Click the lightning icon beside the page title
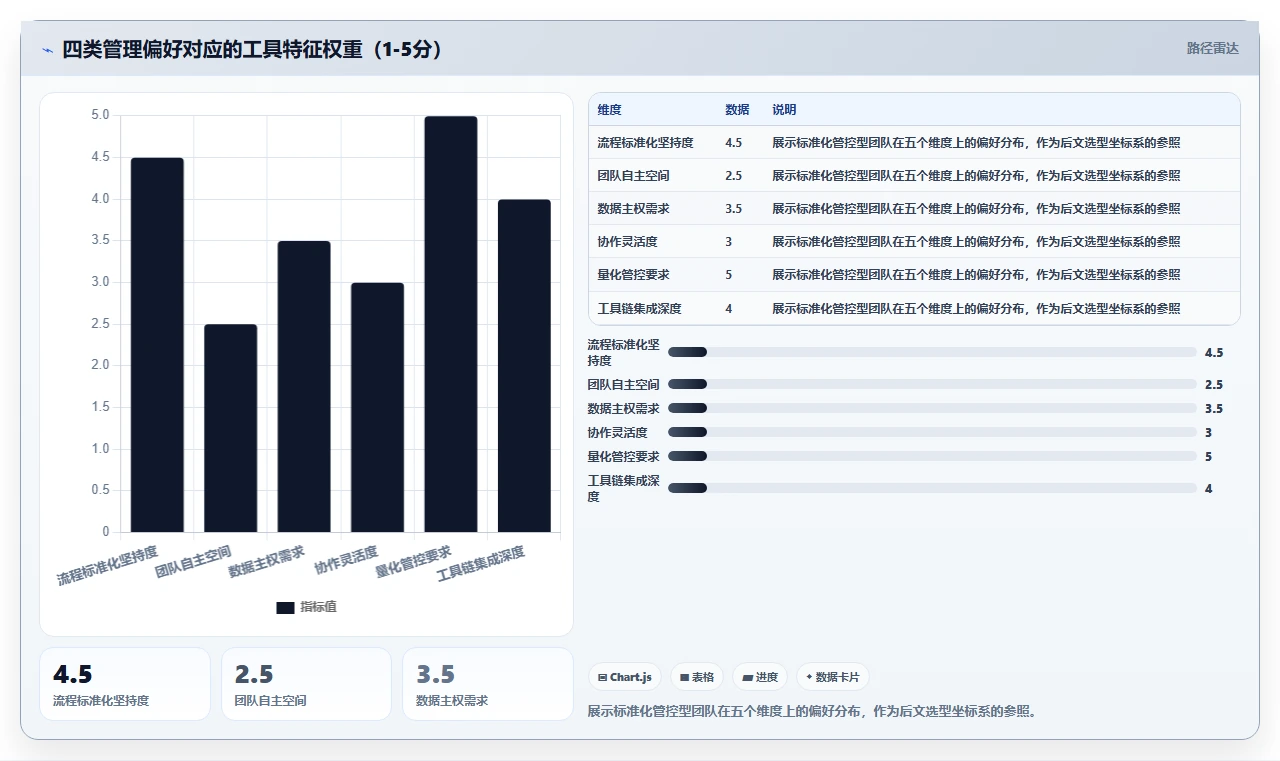The image size is (1280, 761). 47,50
